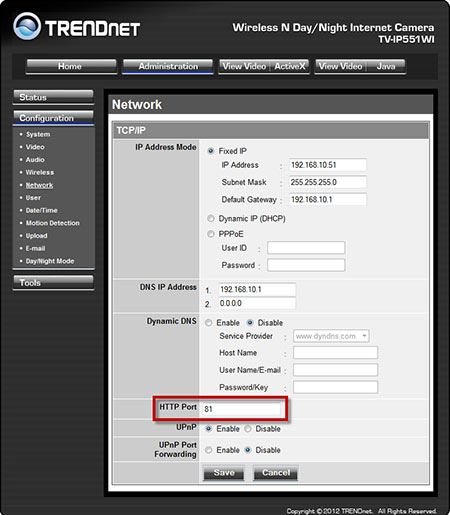Image resolution: width=450 pixels, height=515 pixels.
Task: Open View Video ActiveX tab
Action: coord(264,66)
